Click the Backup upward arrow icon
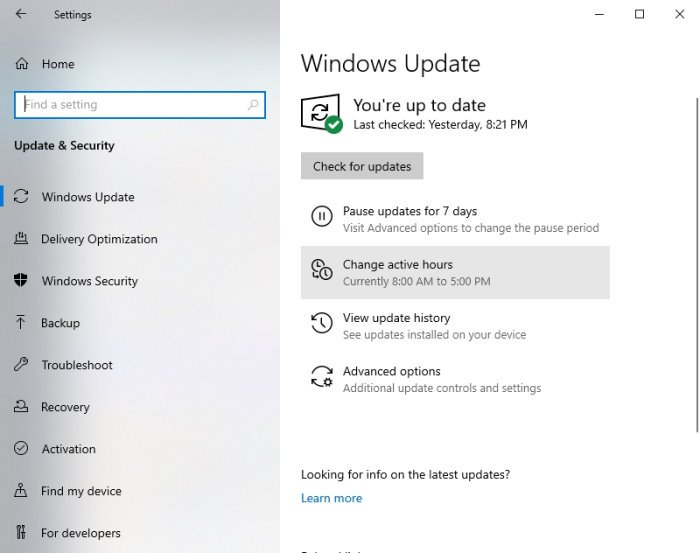Viewport: 700px width, 553px height. click(21, 322)
